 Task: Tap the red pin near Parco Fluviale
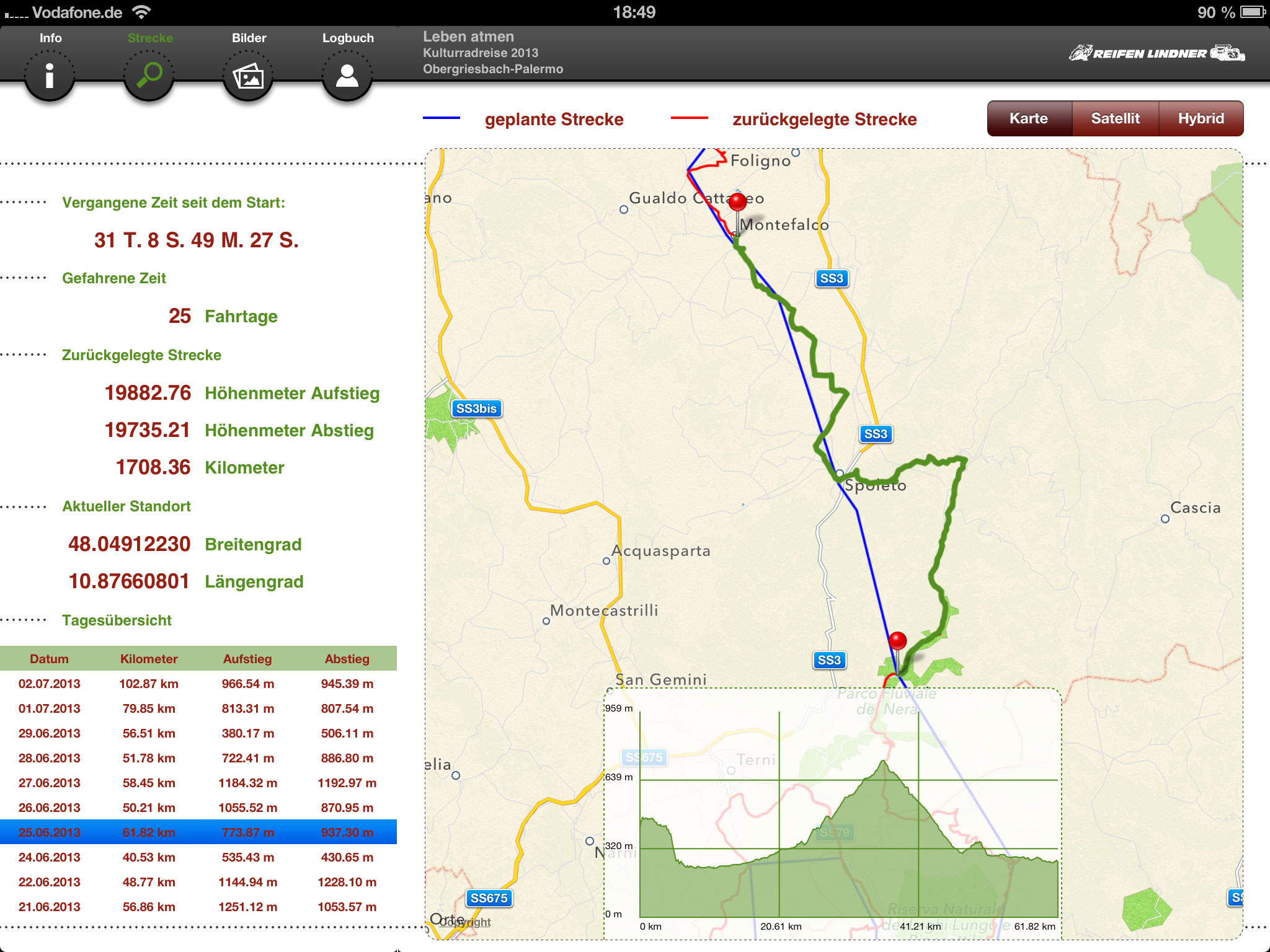(897, 641)
